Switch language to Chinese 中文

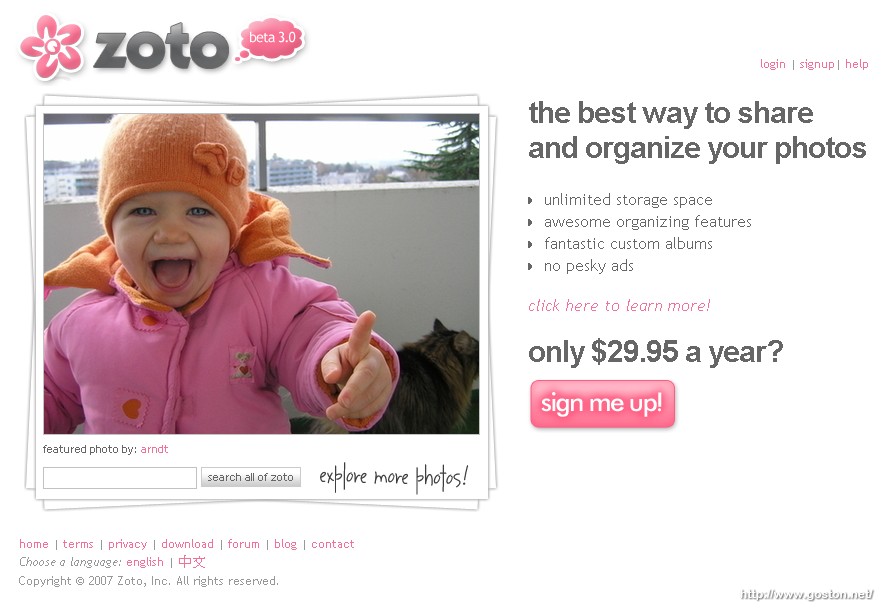[x=191, y=562]
